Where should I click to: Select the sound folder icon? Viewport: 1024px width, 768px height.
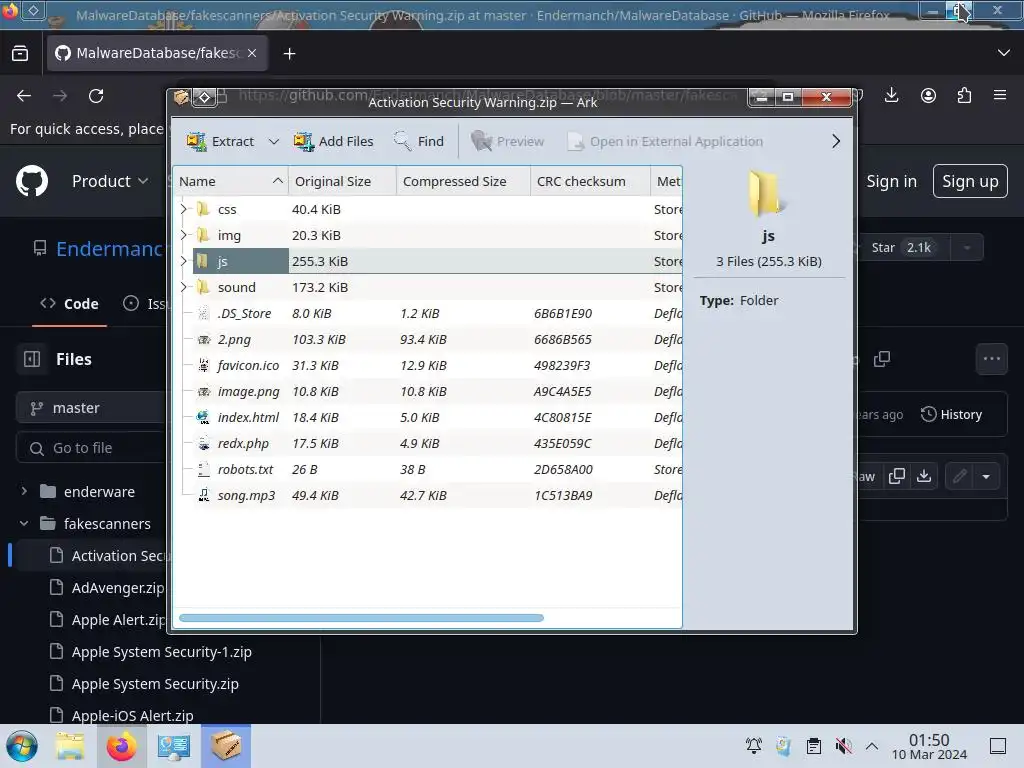[204, 287]
